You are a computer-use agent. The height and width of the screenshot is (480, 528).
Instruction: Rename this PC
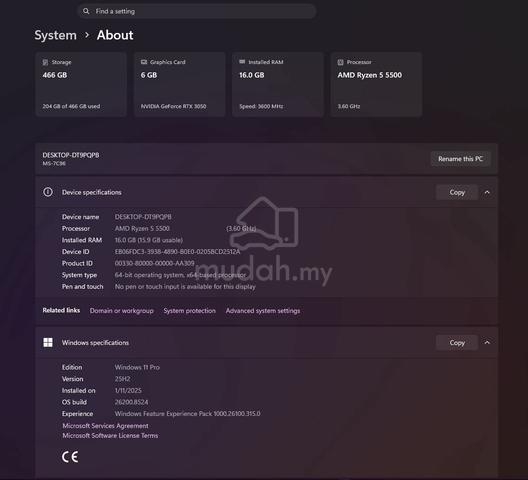460,159
